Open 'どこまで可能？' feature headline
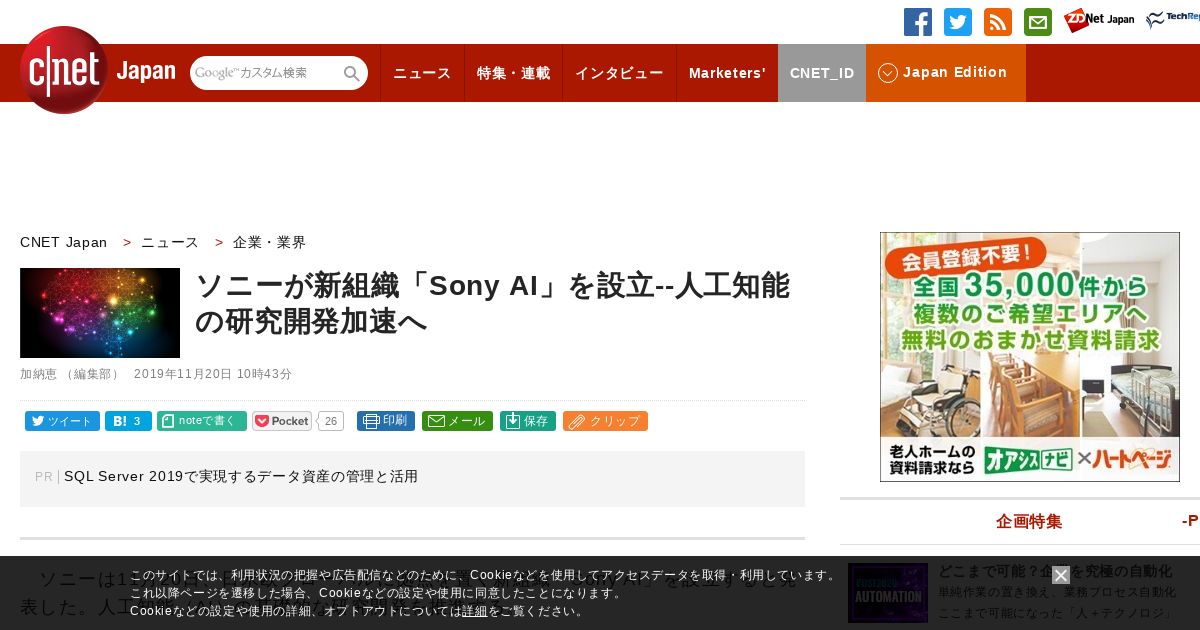 coord(1055,571)
